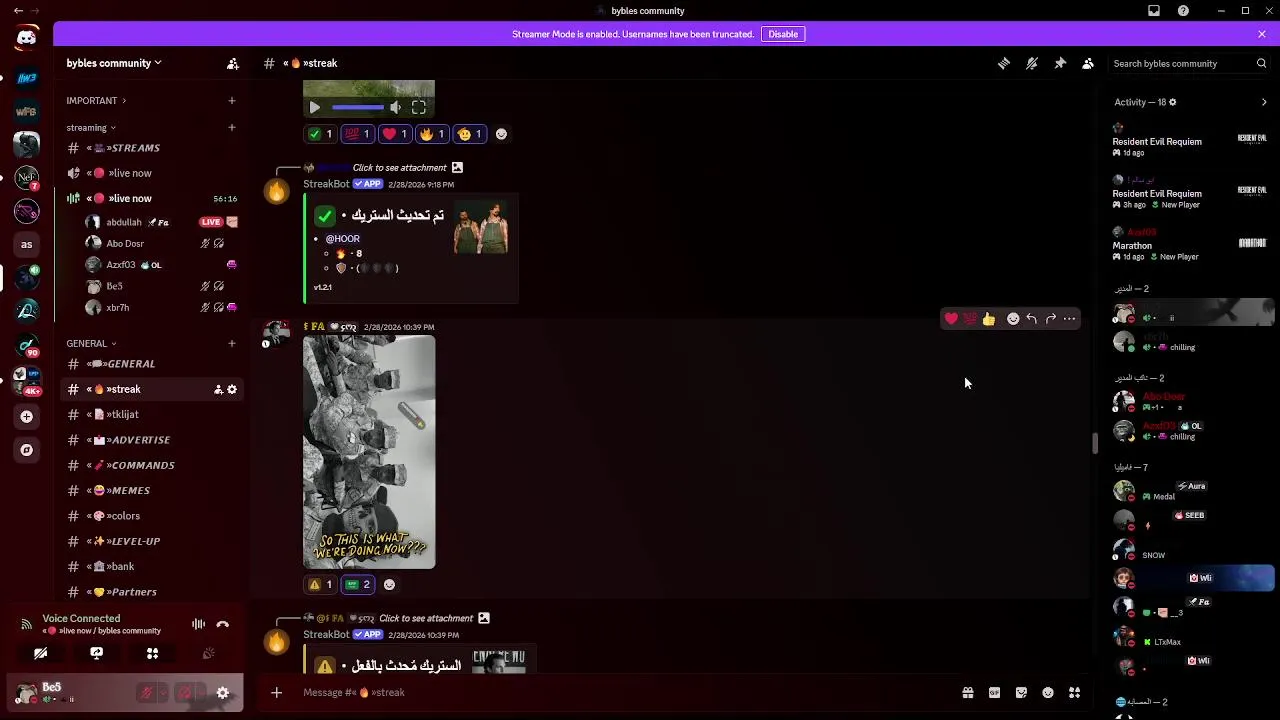Viewport: 1280px width, 720px height.
Task: Start an activity icon in voice panel
Action: (152, 653)
